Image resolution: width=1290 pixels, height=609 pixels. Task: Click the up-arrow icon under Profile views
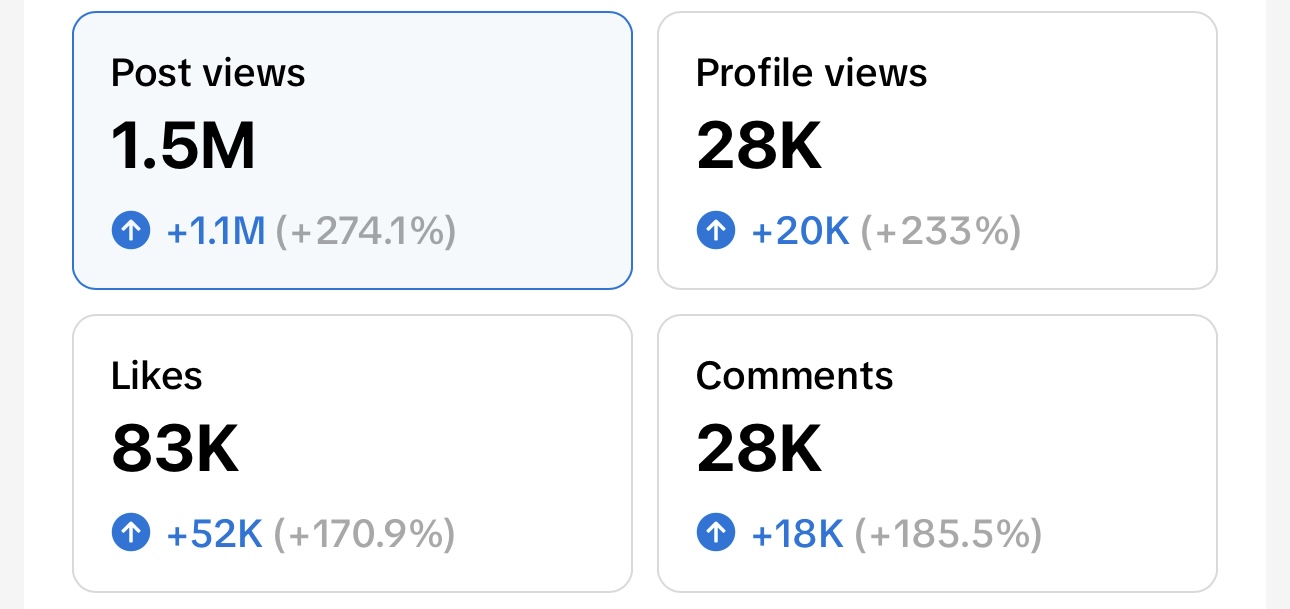point(716,232)
